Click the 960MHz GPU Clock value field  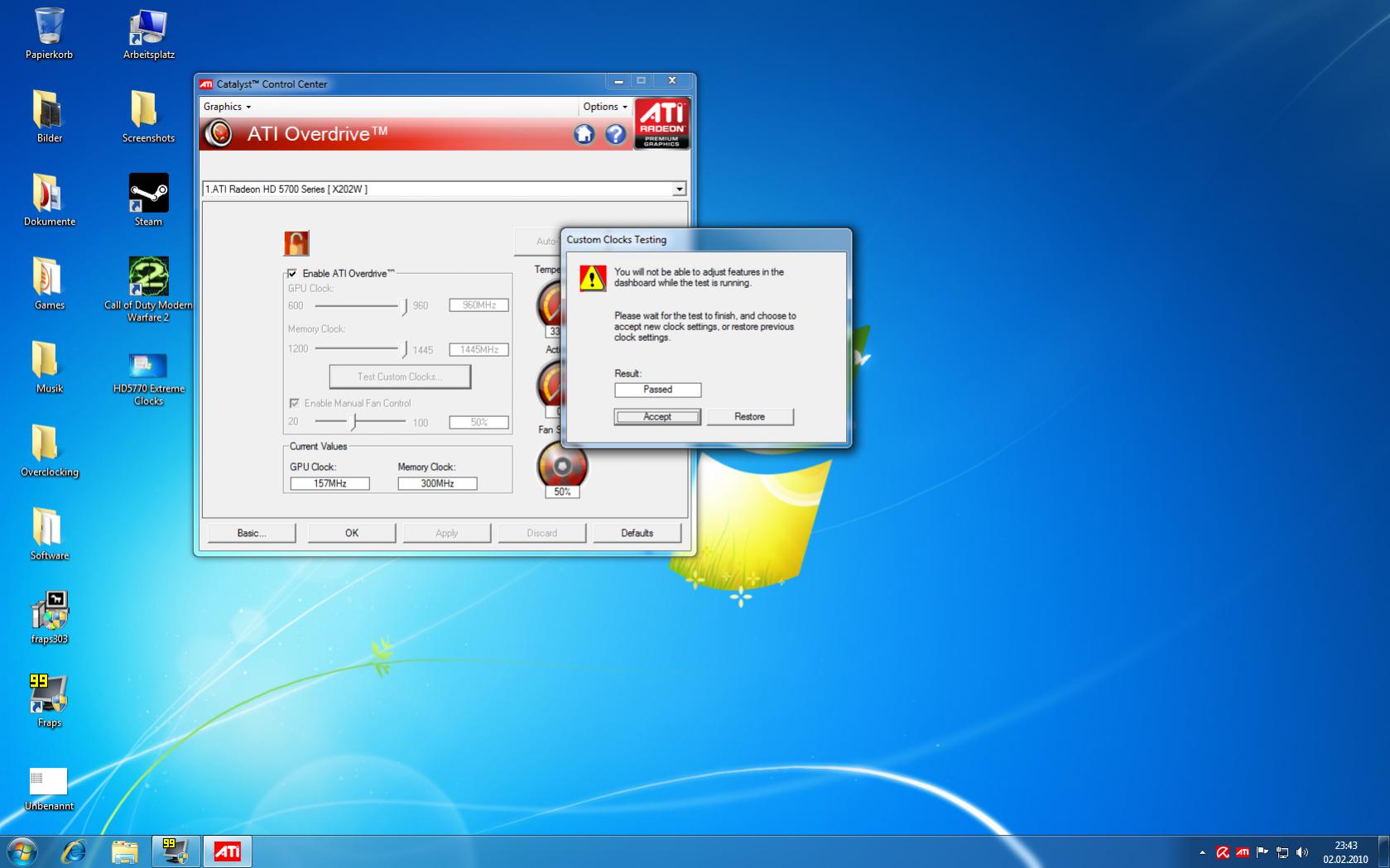[x=479, y=305]
